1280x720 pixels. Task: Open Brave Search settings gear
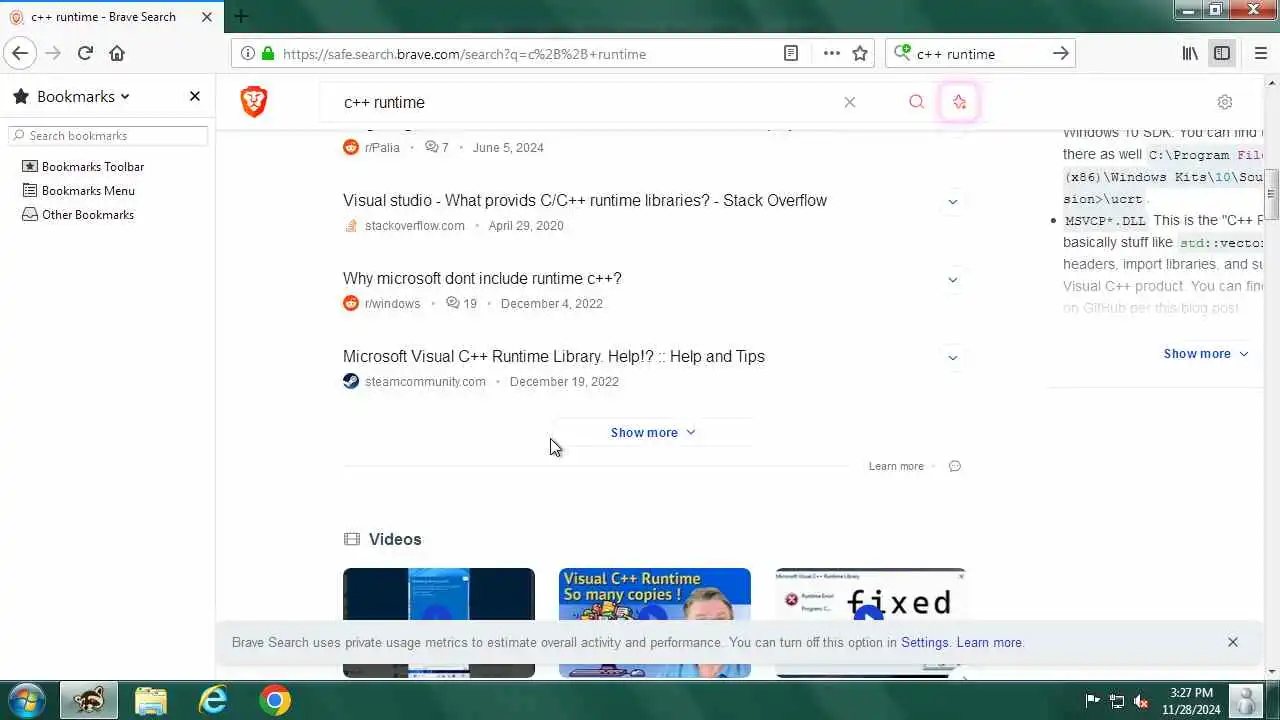click(1225, 102)
